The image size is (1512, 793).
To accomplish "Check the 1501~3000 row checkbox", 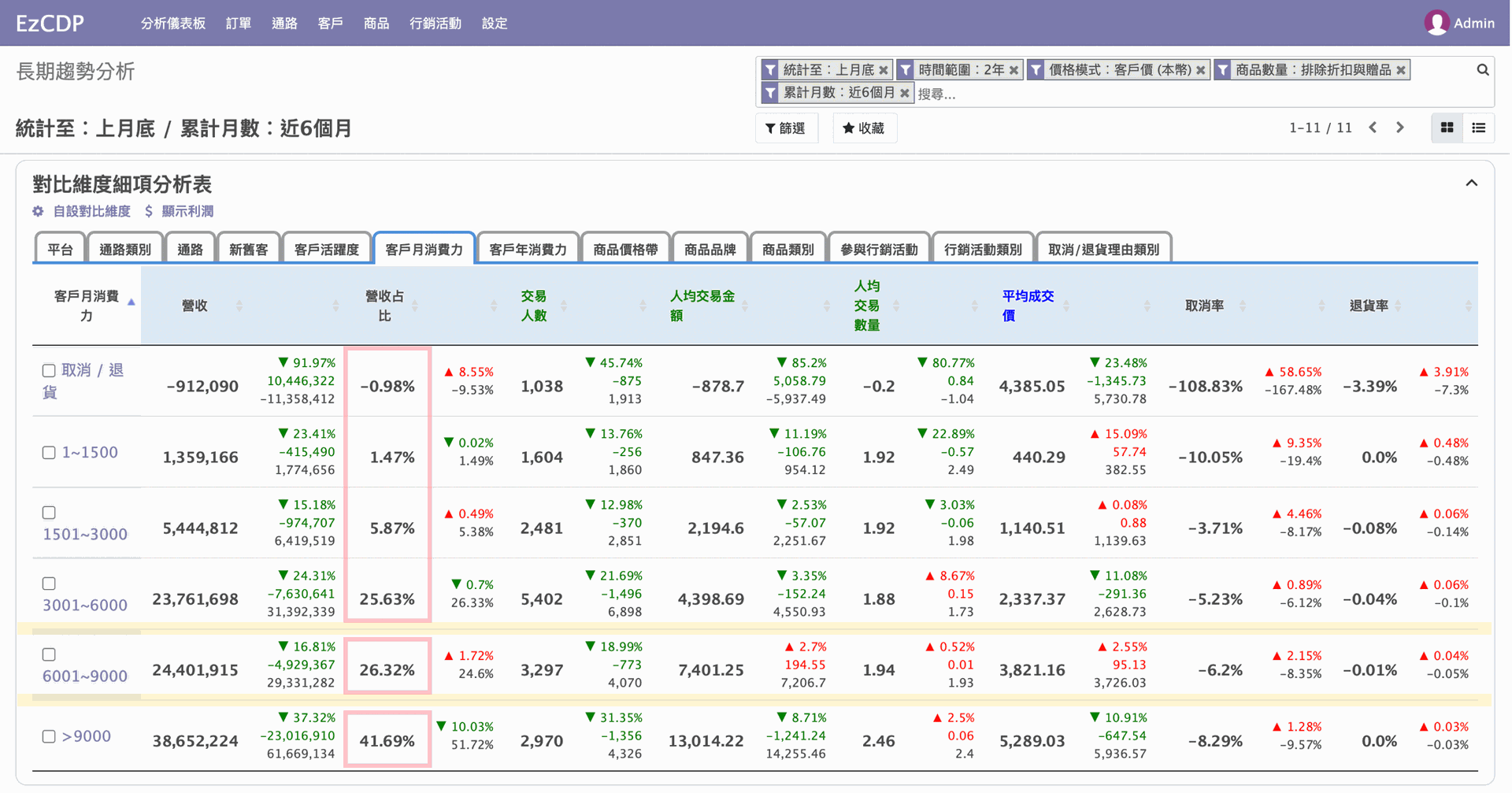I will [49, 513].
